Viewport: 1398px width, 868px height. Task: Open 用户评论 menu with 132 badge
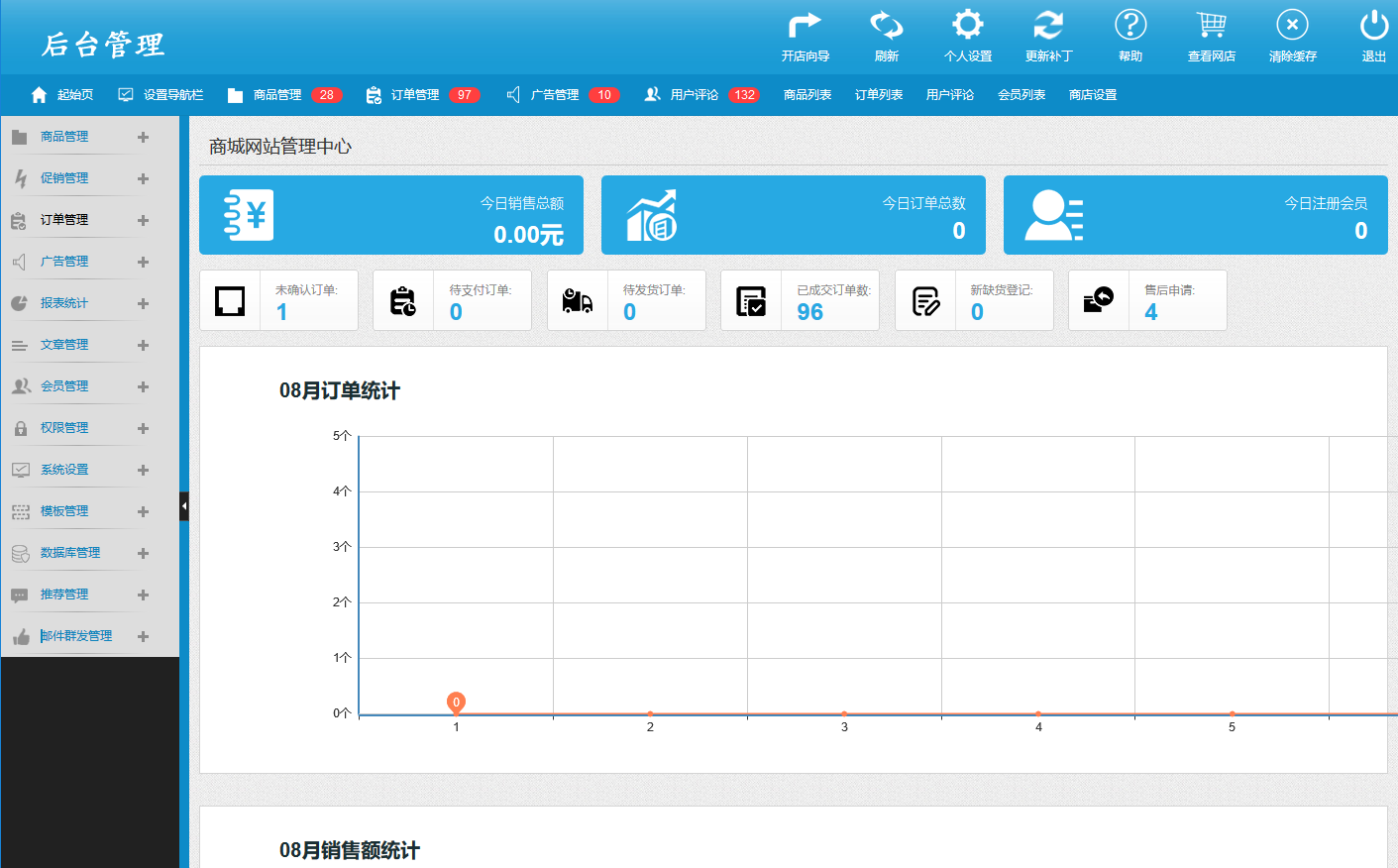pyautogui.click(x=701, y=95)
